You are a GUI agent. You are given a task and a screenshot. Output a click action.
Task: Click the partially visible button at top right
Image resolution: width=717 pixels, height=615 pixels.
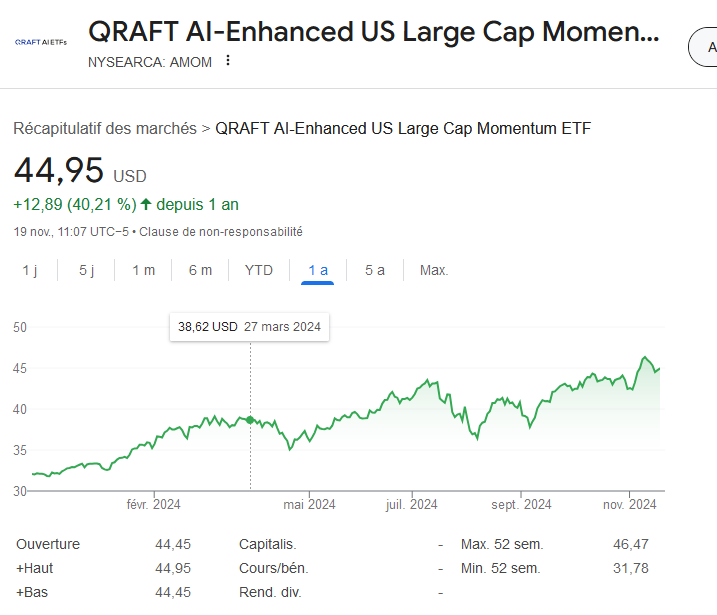pyautogui.click(x=703, y=47)
